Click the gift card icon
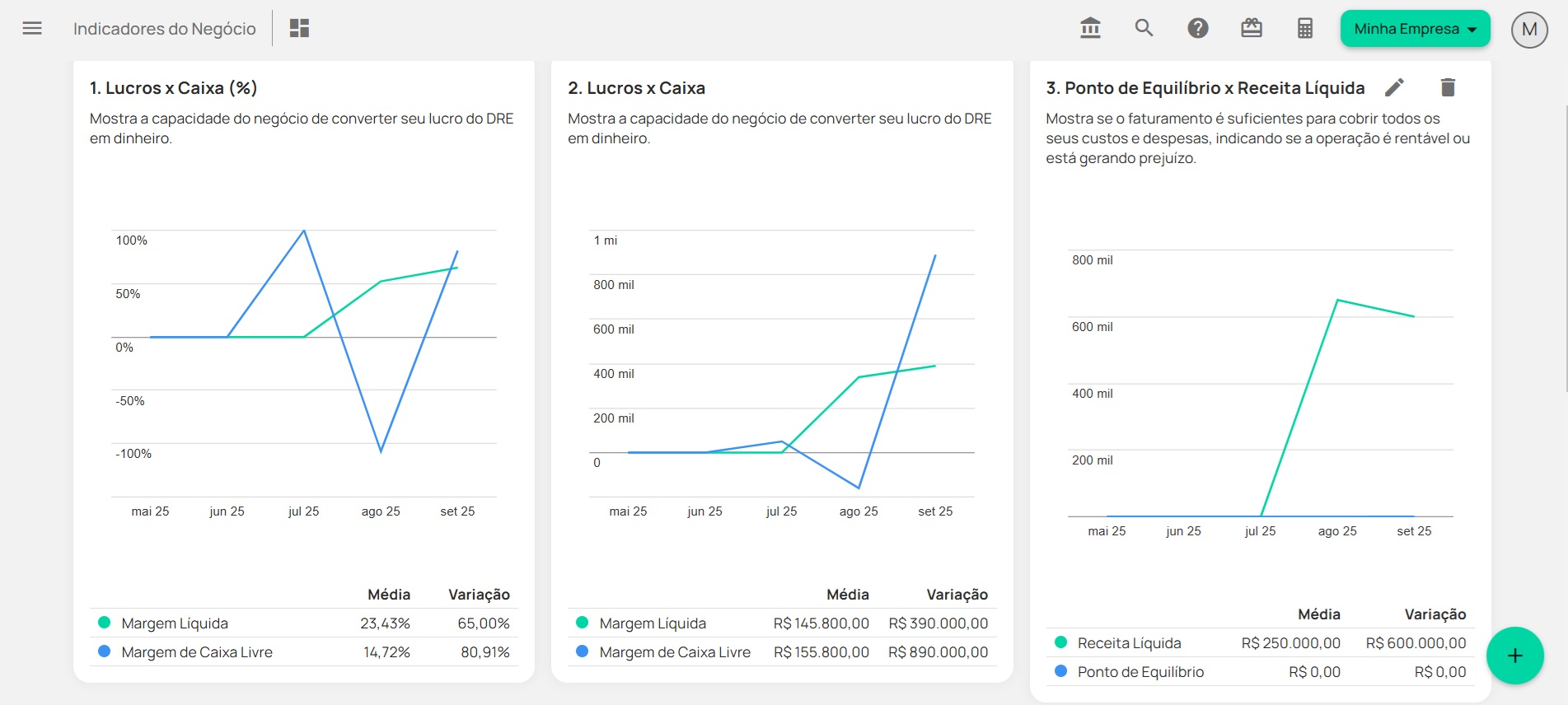This screenshot has height=705, width=1568. coord(1251,29)
